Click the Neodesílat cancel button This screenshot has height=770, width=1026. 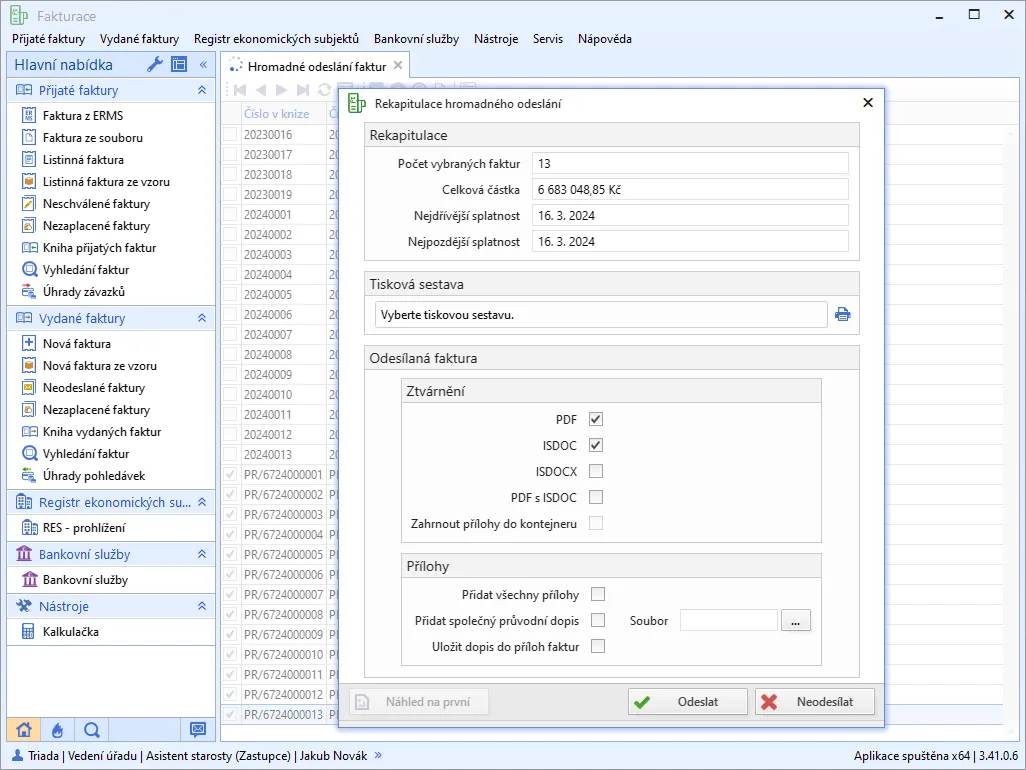(814, 702)
